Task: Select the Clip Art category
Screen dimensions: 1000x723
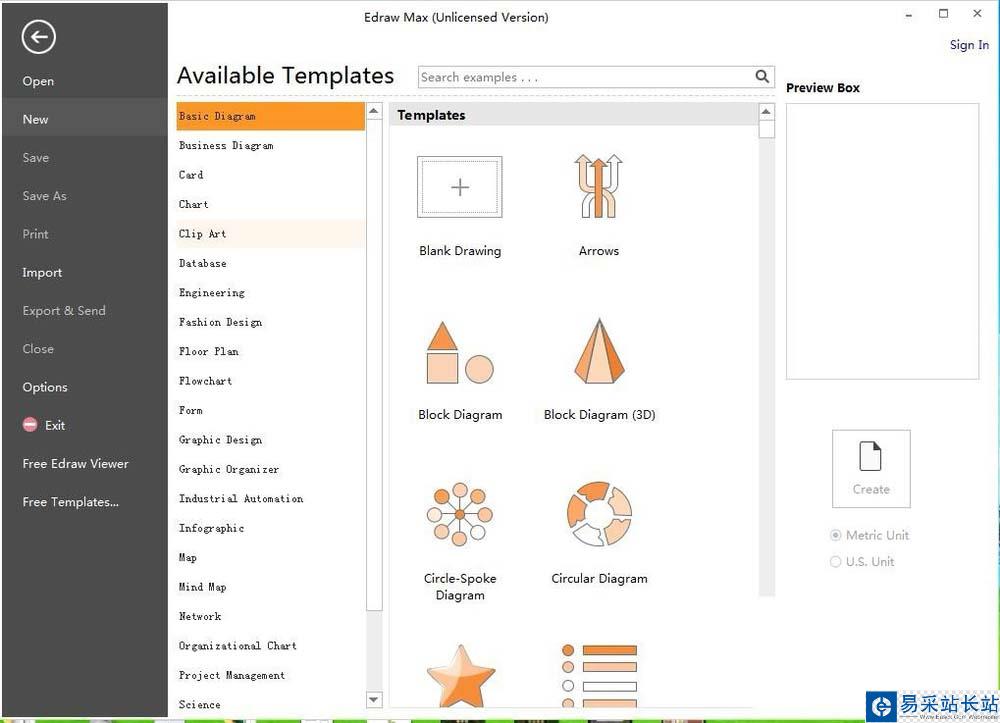Action: 270,233
